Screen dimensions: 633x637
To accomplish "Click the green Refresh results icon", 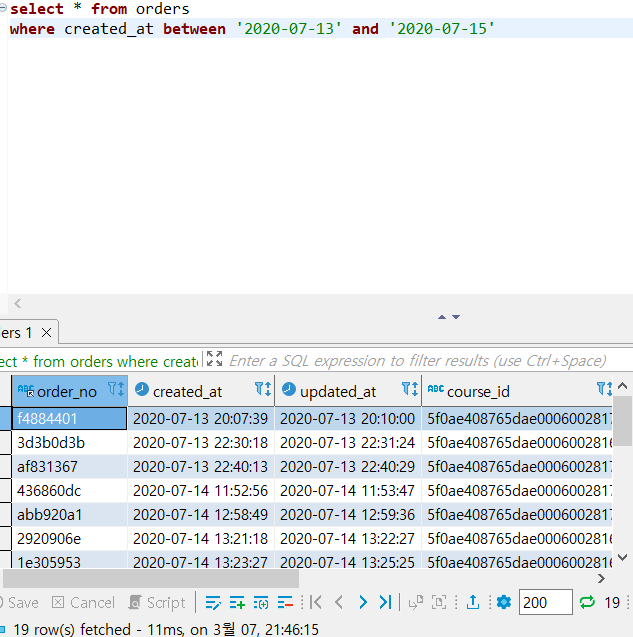I will click(x=587, y=602).
